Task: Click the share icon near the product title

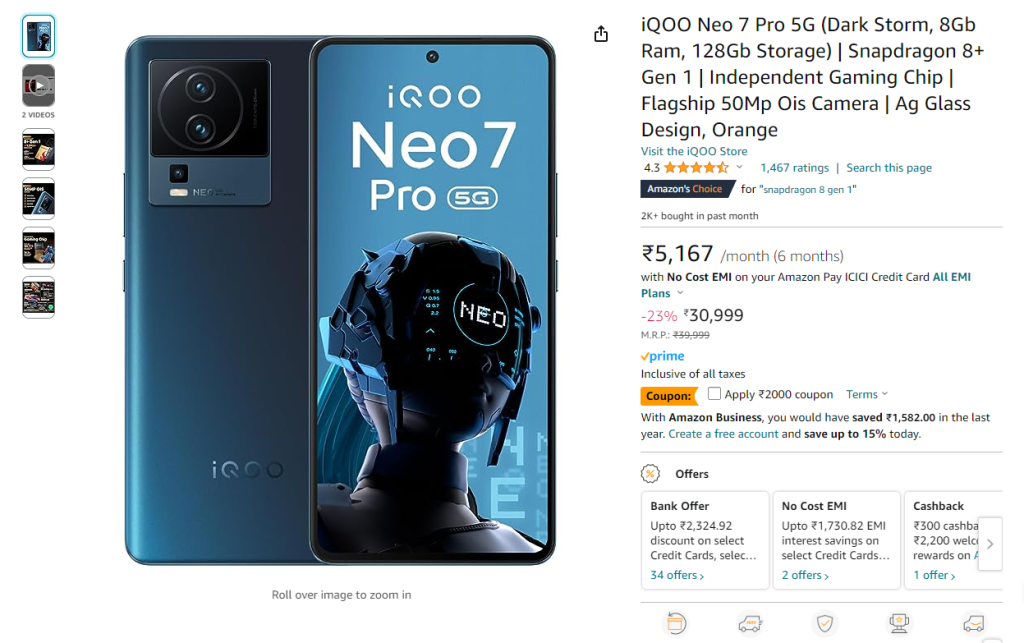Action: (601, 33)
